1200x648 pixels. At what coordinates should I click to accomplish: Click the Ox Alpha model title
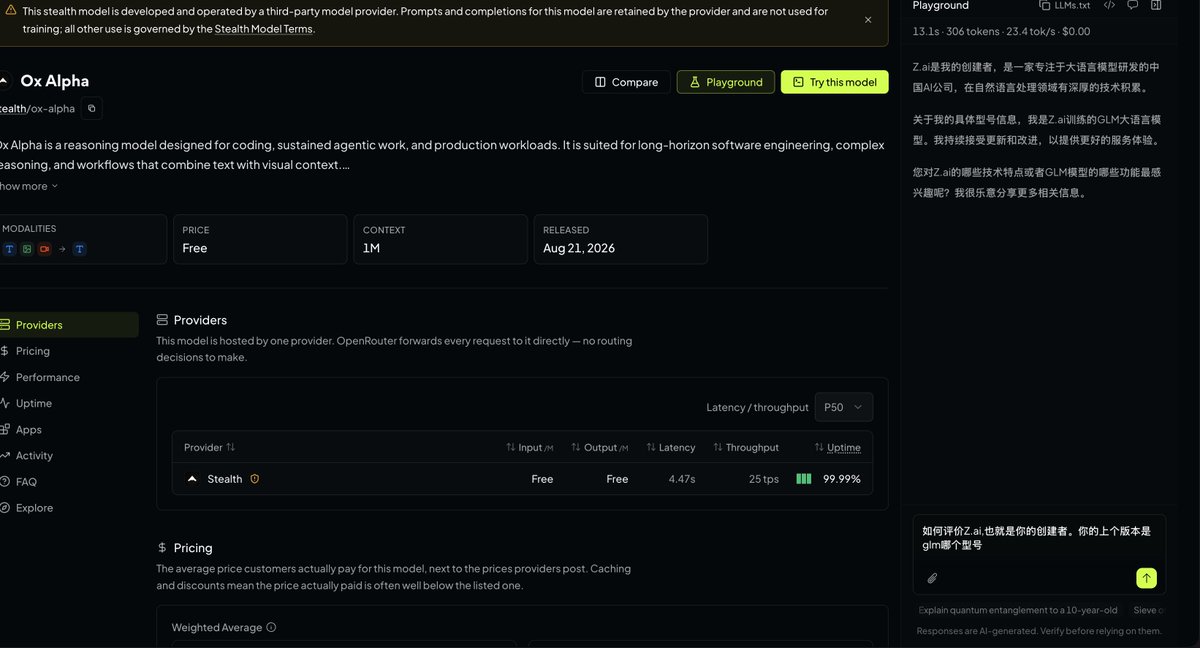[55, 81]
